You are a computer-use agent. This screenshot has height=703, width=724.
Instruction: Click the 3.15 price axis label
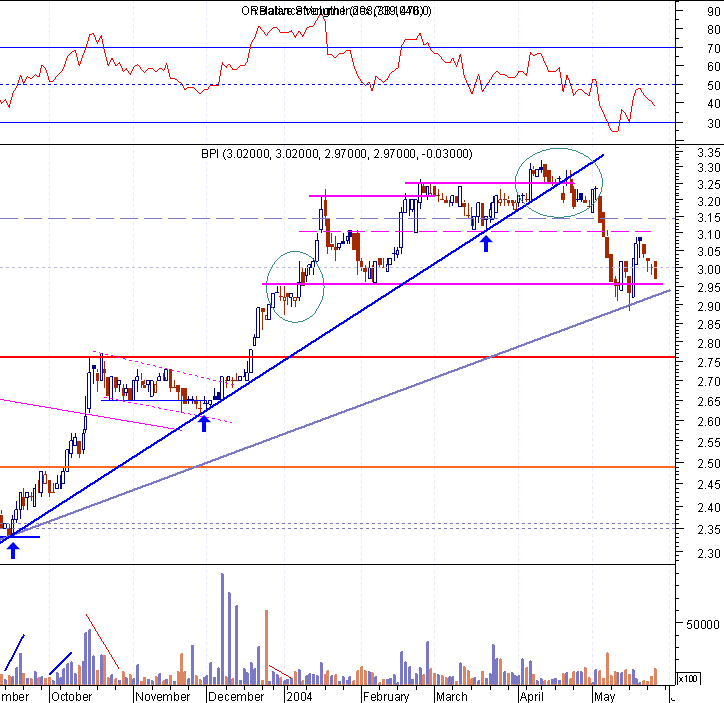coord(709,218)
